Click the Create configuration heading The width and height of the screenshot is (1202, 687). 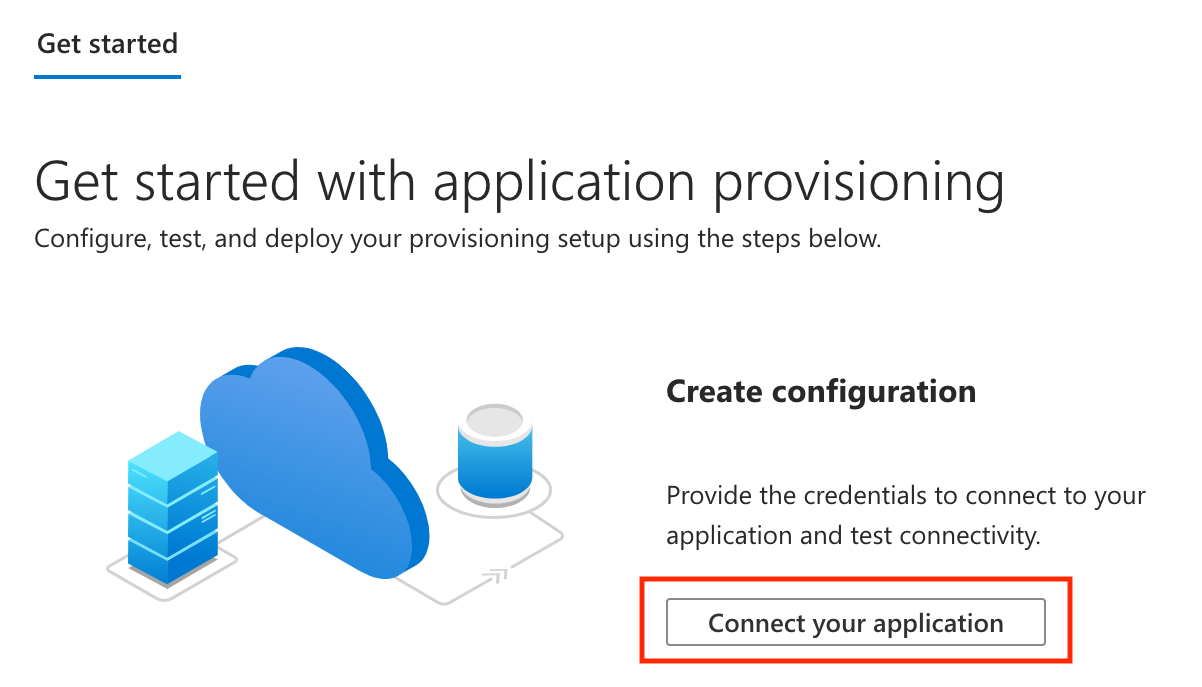[820, 391]
